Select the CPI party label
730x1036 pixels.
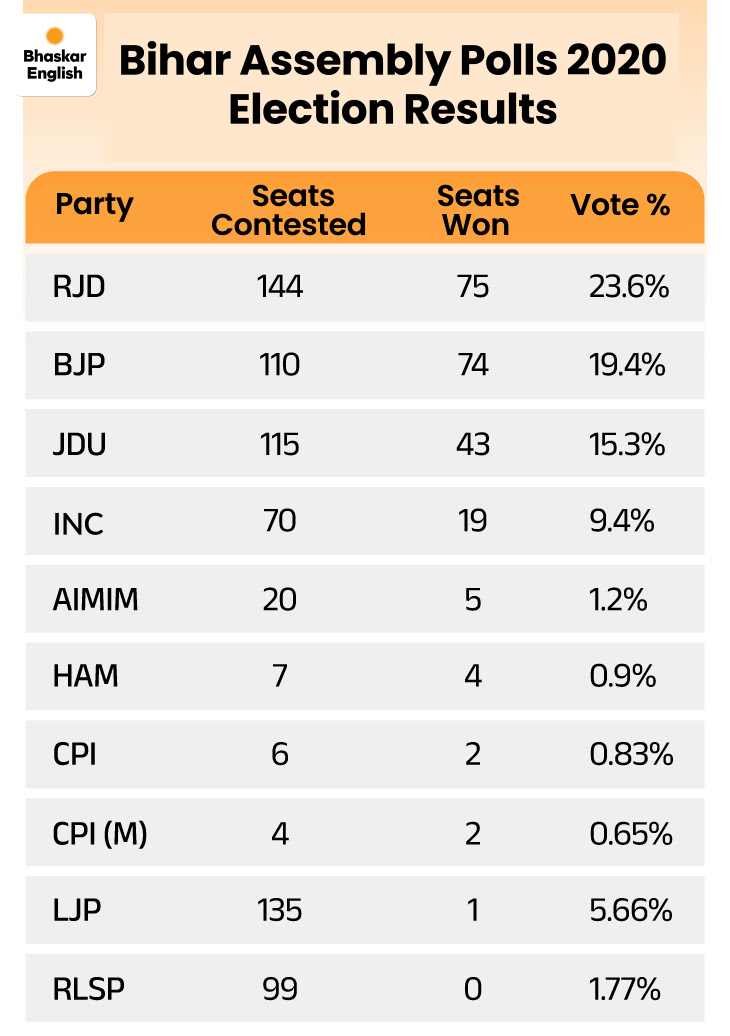point(75,754)
